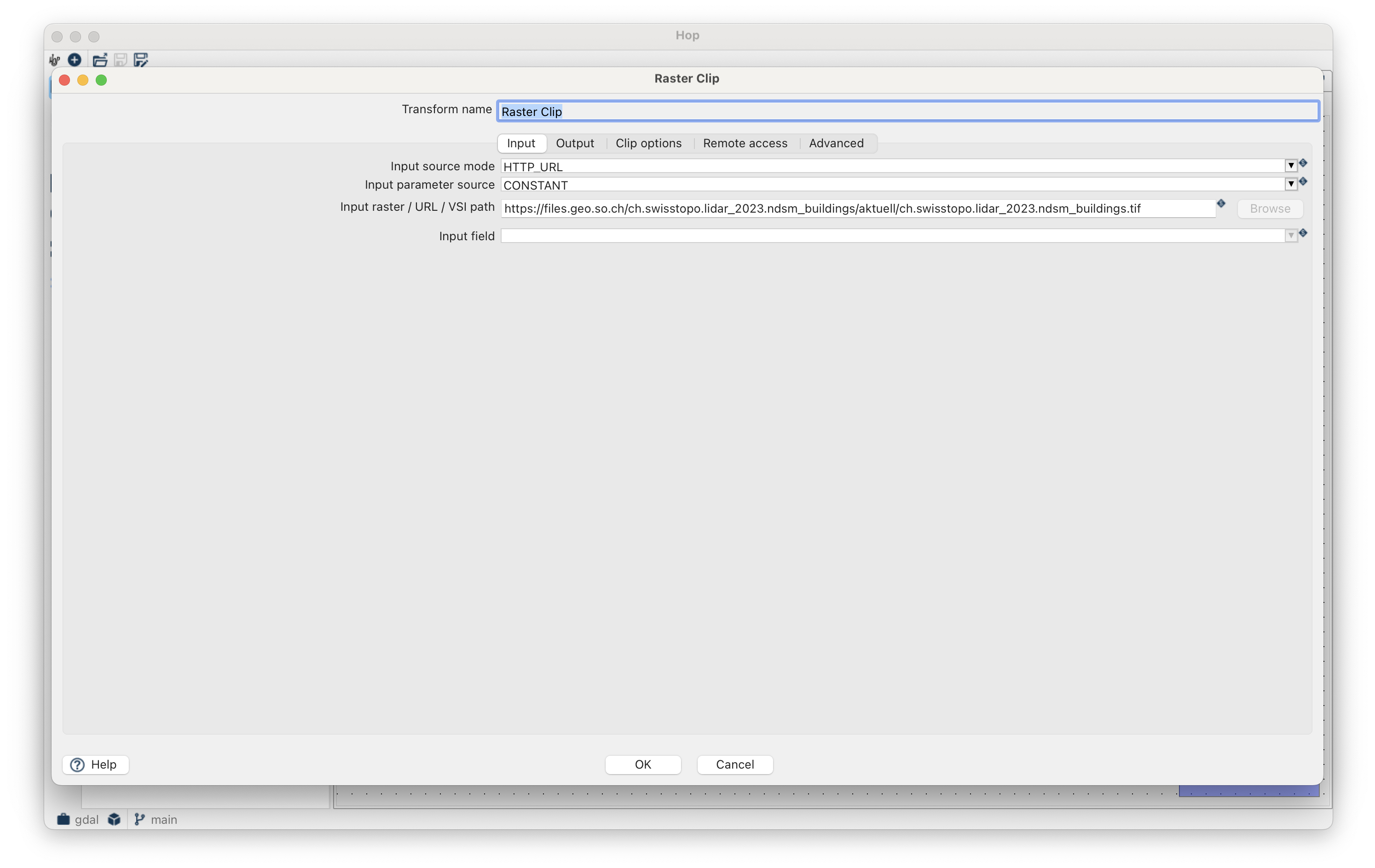Click the Cancel button
The image size is (1375, 868).
tap(734, 764)
